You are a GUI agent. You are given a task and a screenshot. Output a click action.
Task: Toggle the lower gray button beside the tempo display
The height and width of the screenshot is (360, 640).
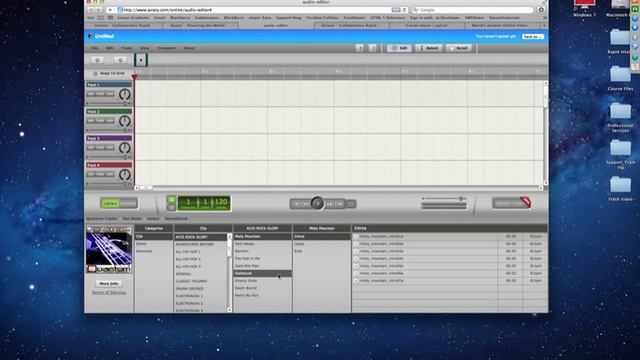171,207
